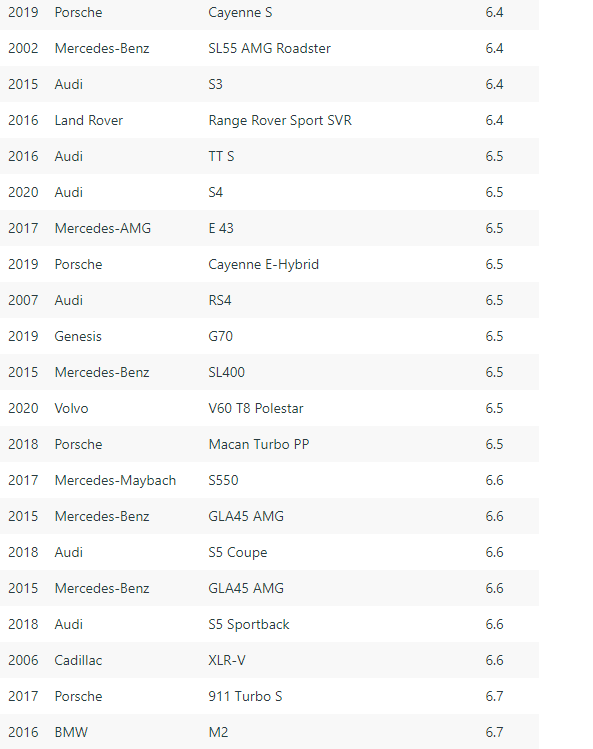Viewport: 593px width, 749px height.
Task: Select the G70 model entry
Action: coord(220,336)
